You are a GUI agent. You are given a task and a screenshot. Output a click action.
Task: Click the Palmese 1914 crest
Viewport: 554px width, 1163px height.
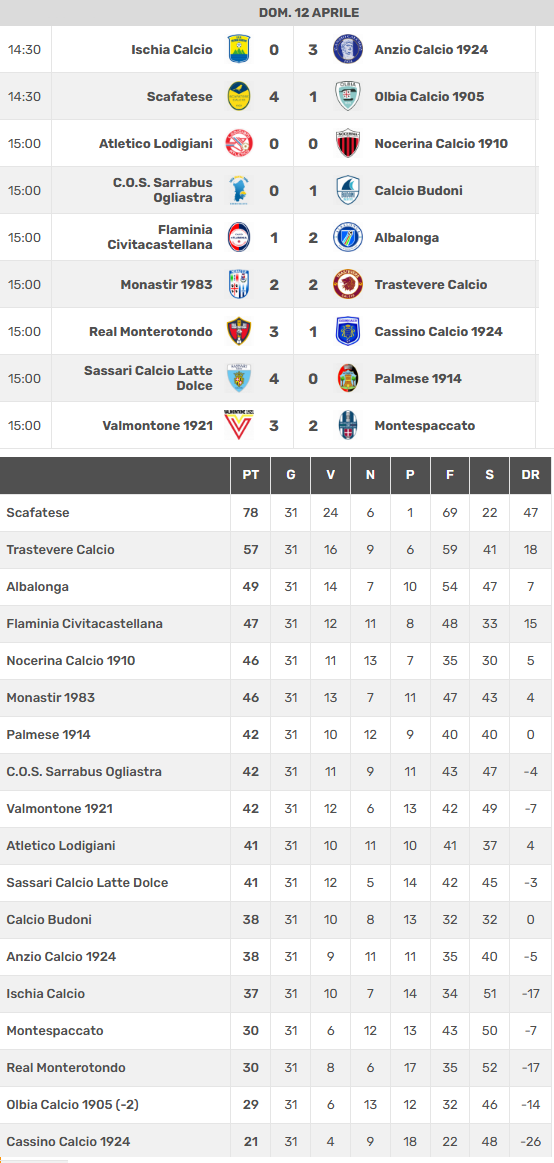point(348,378)
